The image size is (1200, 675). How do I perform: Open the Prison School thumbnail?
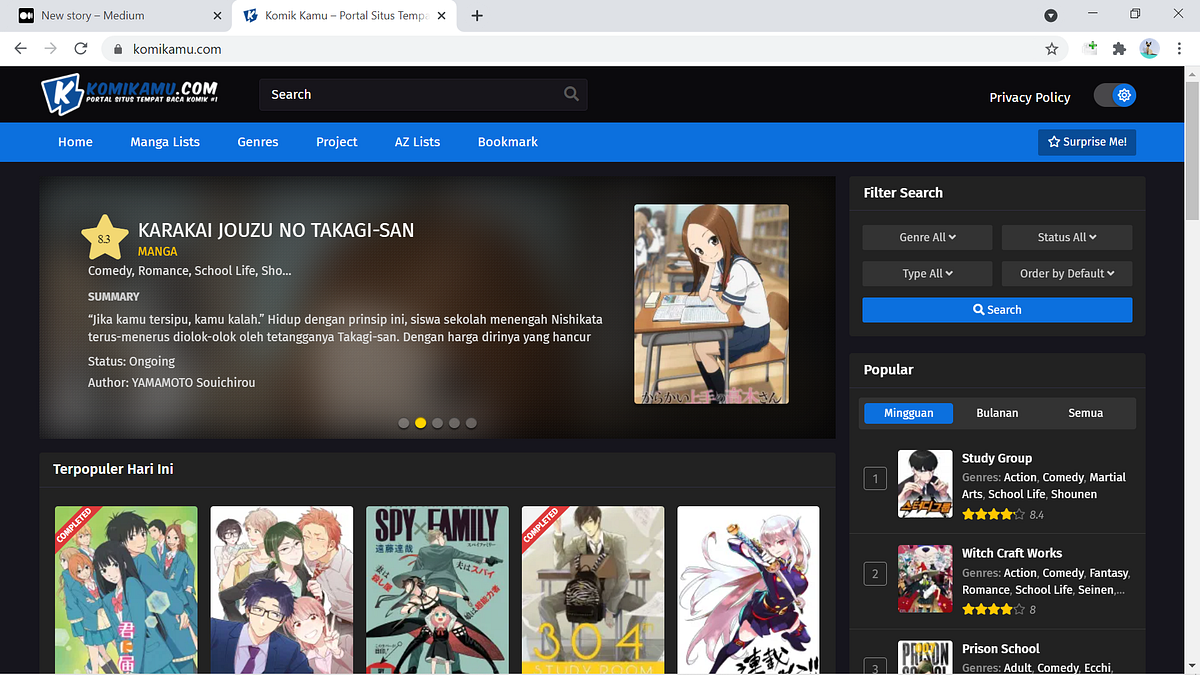925,657
